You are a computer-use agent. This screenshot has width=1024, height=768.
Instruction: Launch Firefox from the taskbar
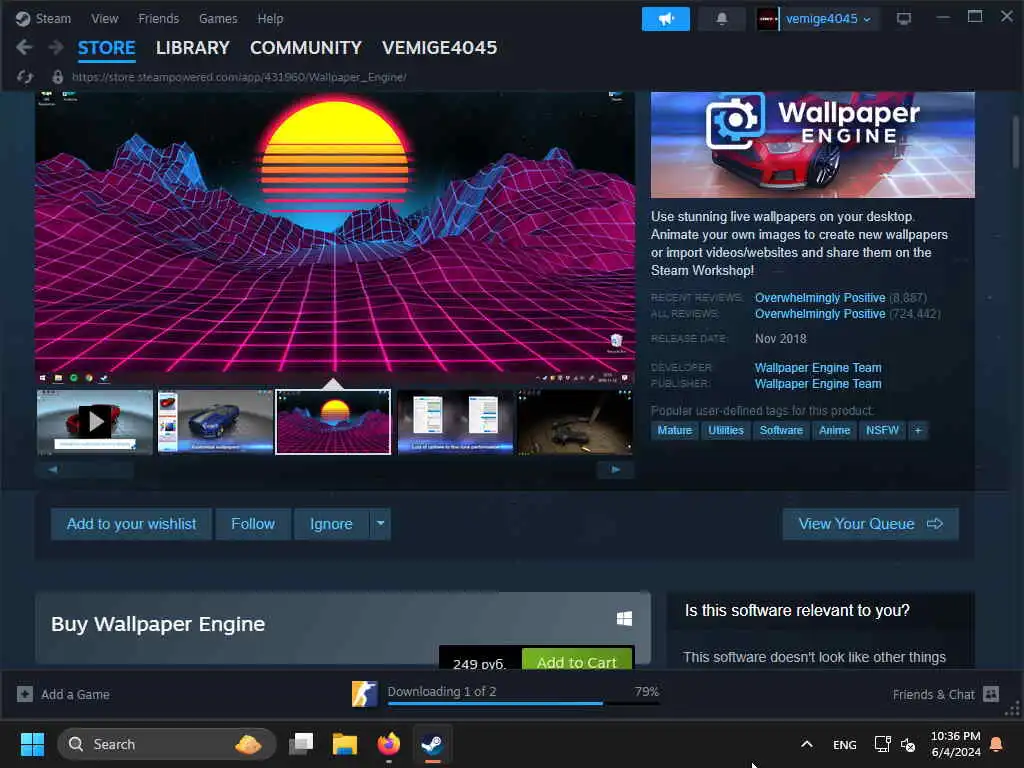pyautogui.click(x=389, y=744)
